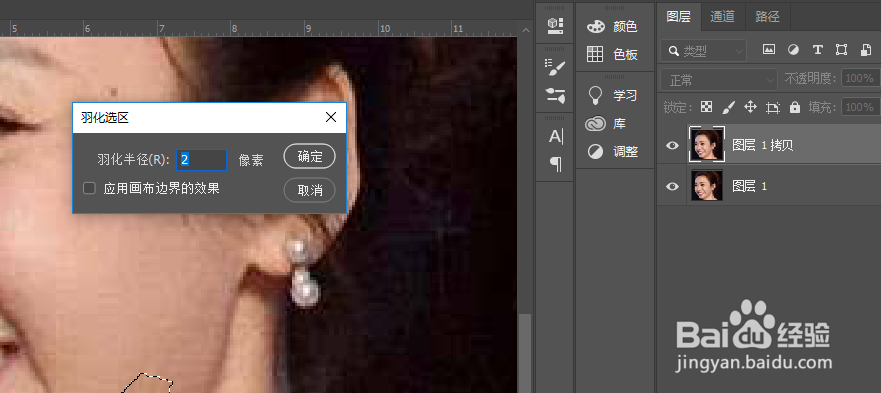Image resolution: width=881 pixels, height=393 pixels.
Task: Switch to the 图层 tab
Action: point(678,17)
